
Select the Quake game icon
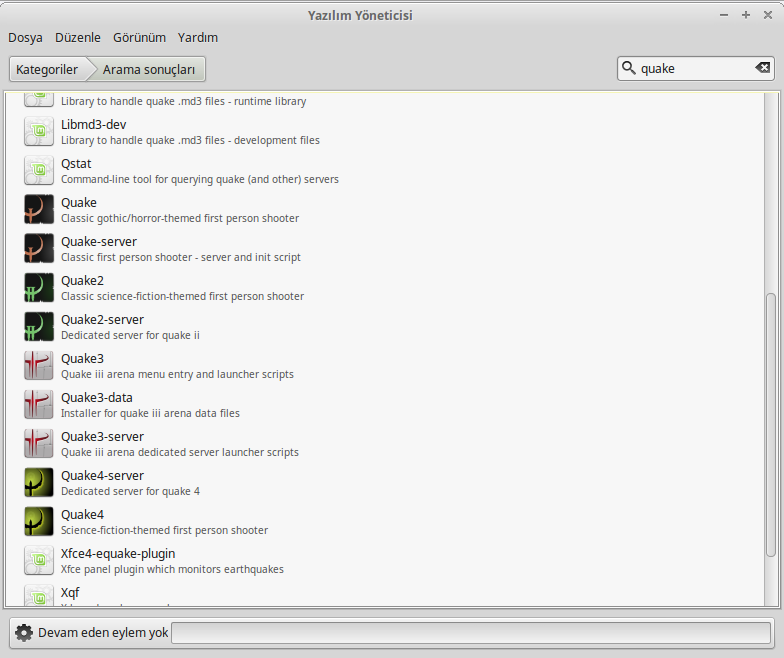point(38,210)
